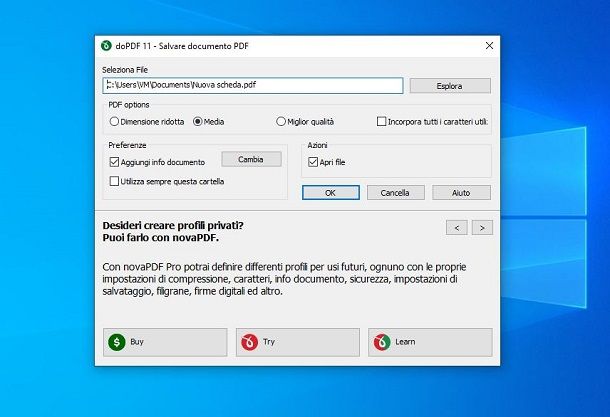Click the 'Azioni' group label
The height and width of the screenshot is (417, 610).
(317, 145)
